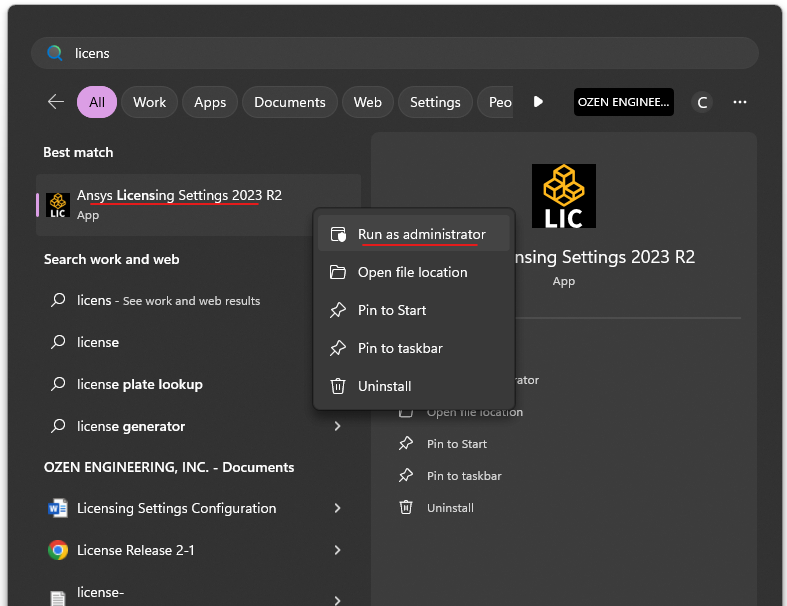Click the OZEN ENGINEE... organization button
The height and width of the screenshot is (606, 787).
point(623,102)
